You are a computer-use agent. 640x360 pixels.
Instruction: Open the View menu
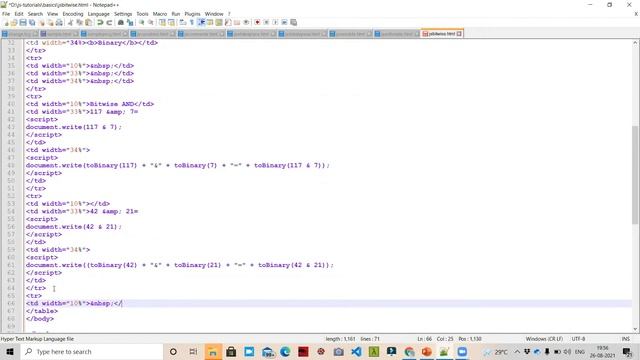pyautogui.click(x=53, y=14)
